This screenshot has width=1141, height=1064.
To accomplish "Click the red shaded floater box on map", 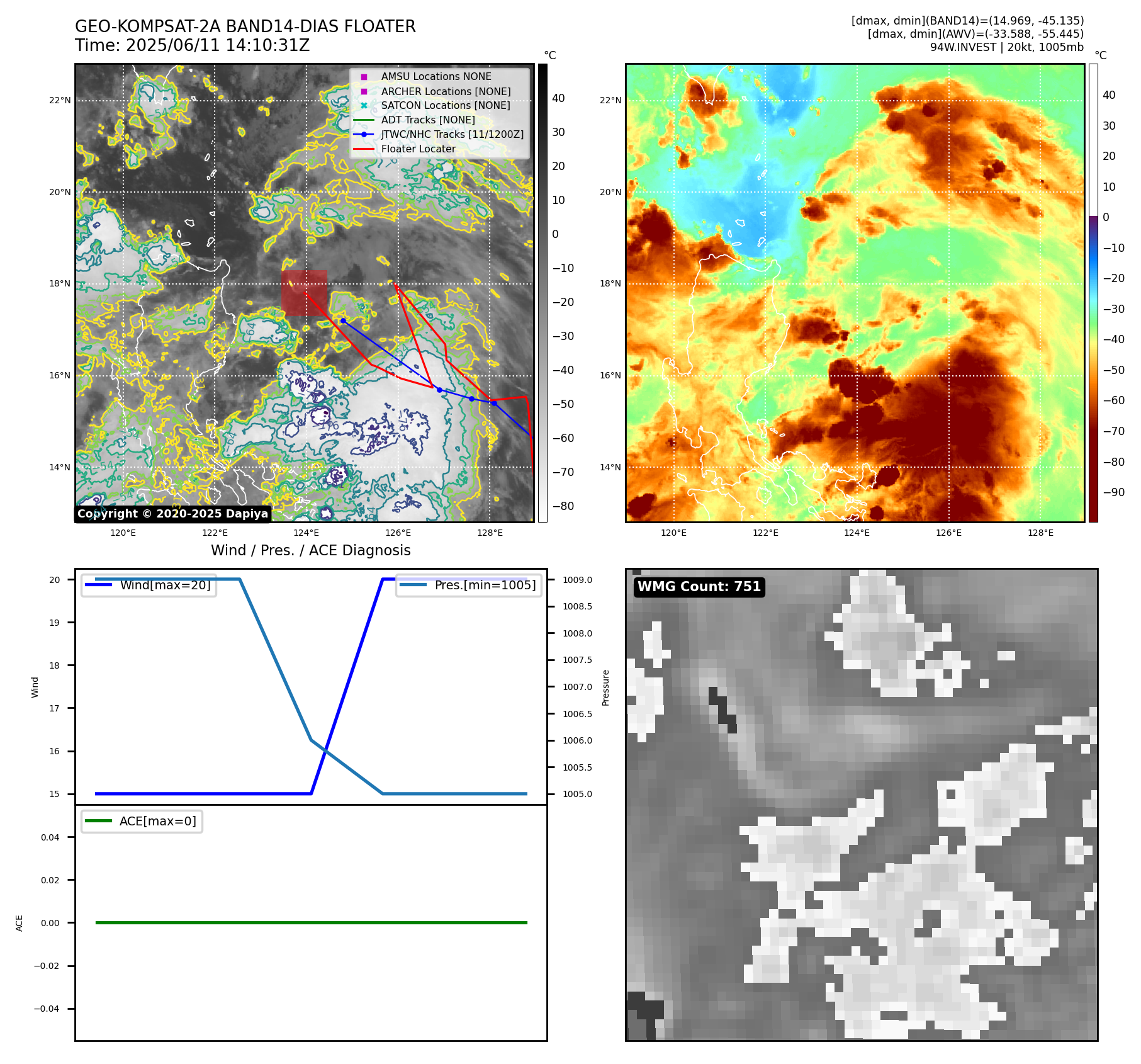I will (x=305, y=293).
